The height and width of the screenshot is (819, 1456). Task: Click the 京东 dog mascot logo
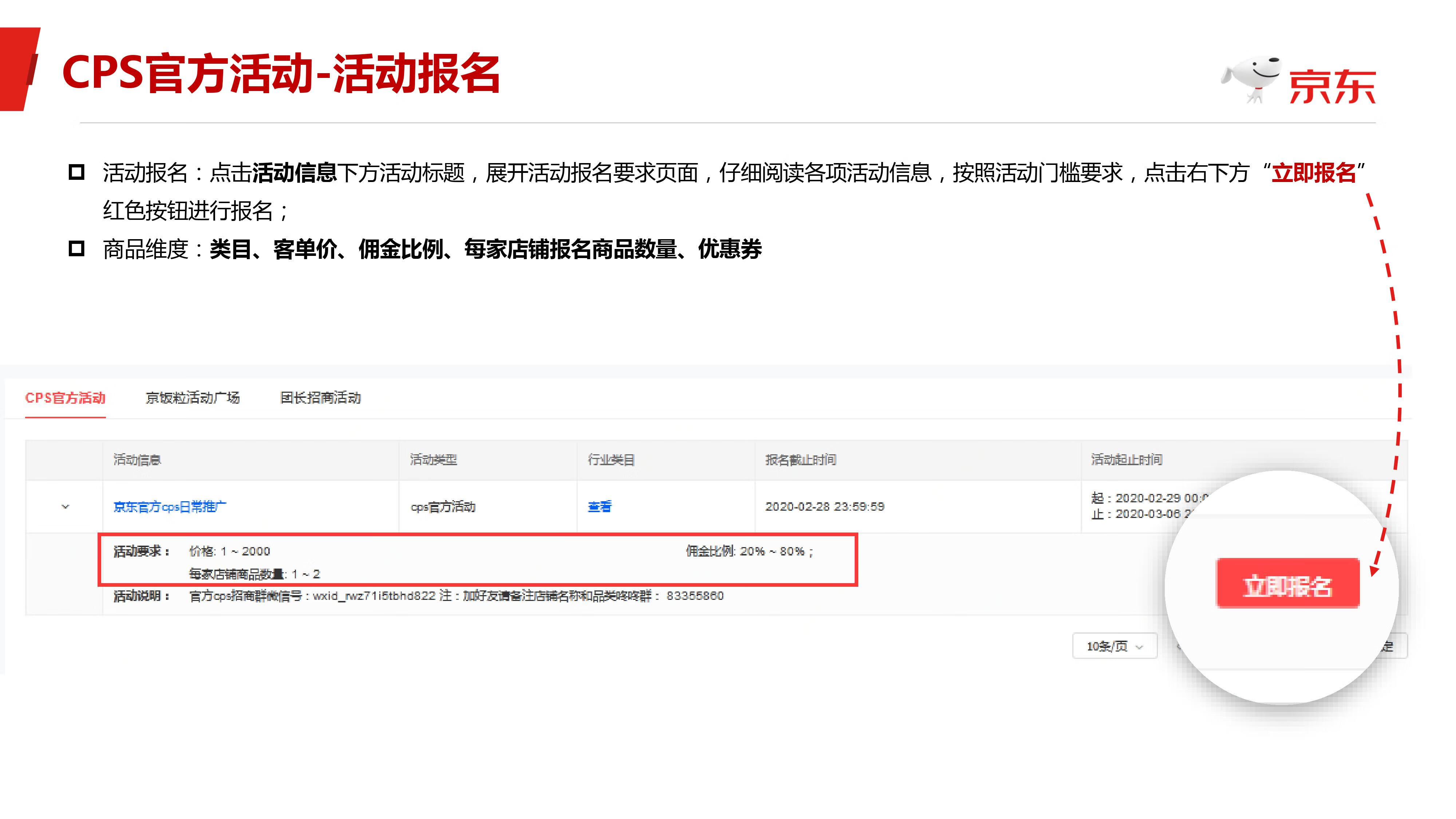click(1252, 81)
